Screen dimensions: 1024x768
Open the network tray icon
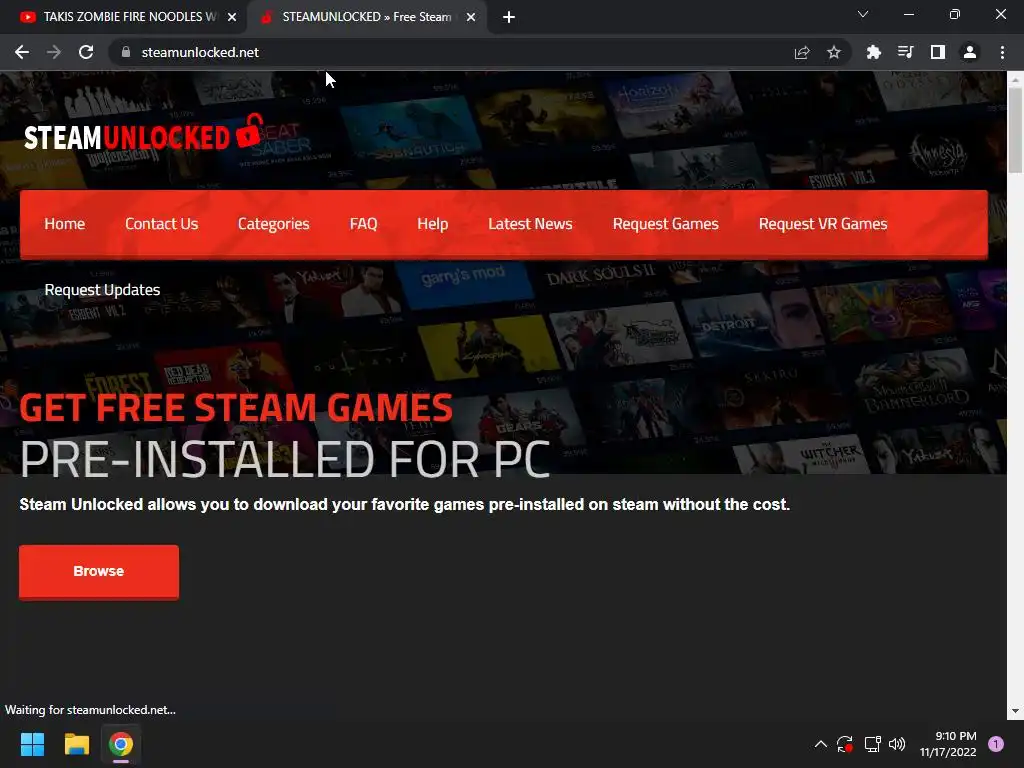coord(872,744)
